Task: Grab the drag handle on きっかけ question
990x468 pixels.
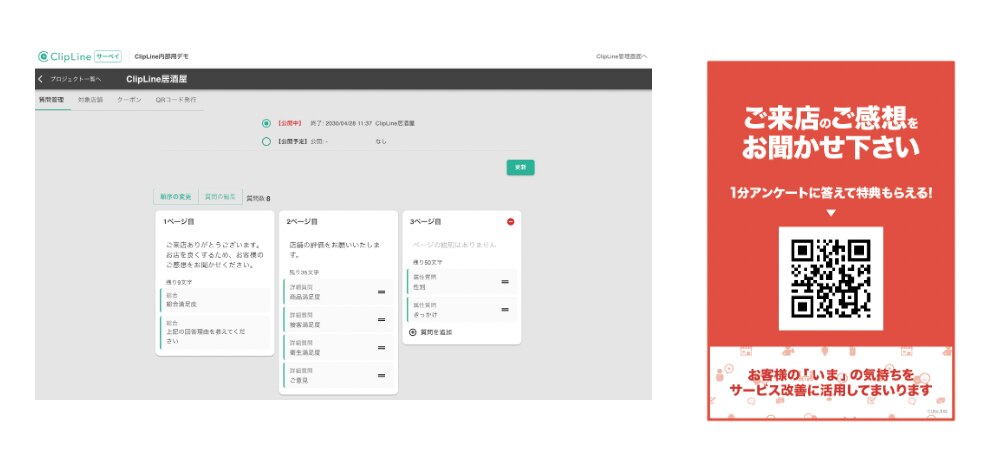Action: pos(505,309)
